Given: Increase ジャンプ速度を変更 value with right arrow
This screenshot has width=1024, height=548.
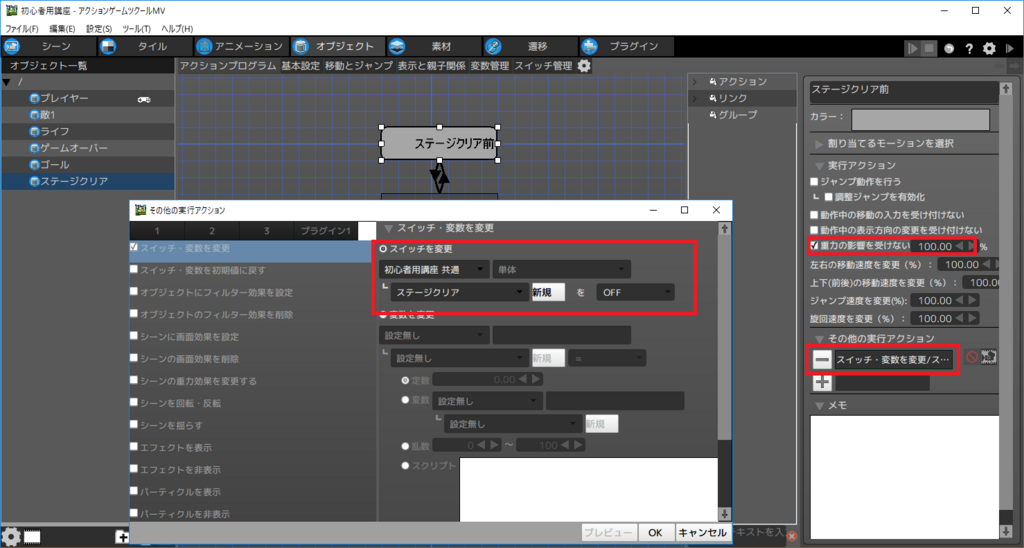Looking at the screenshot, I should pos(972,300).
